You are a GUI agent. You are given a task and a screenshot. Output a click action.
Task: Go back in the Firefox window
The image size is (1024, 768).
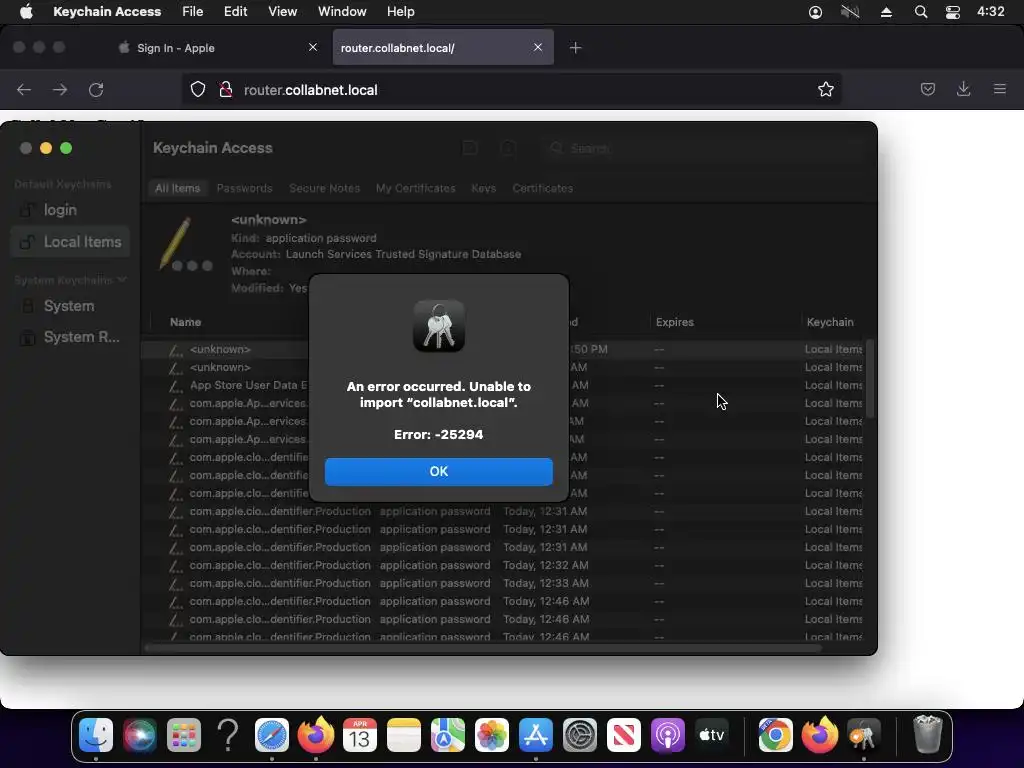(24, 89)
